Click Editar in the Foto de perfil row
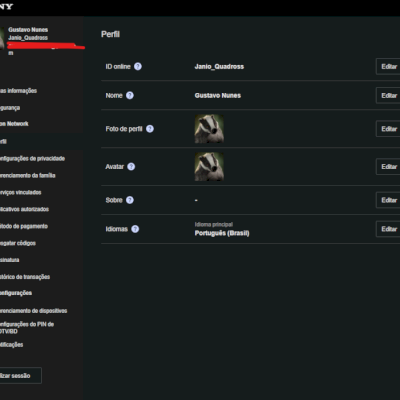400x400 pixels. [388, 129]
